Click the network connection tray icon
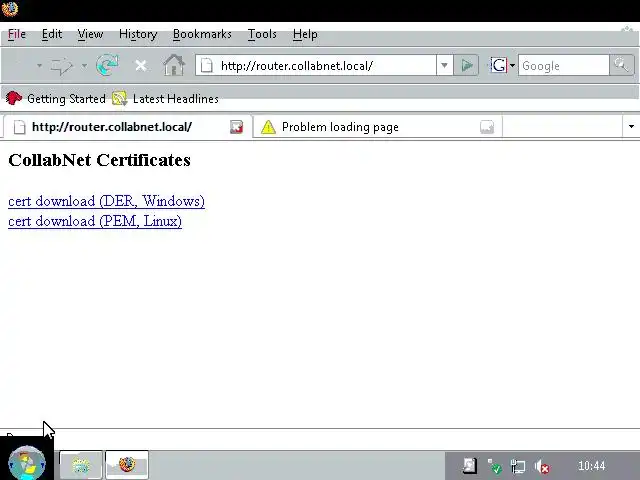The image size is (640, 480). pos(518,466)
